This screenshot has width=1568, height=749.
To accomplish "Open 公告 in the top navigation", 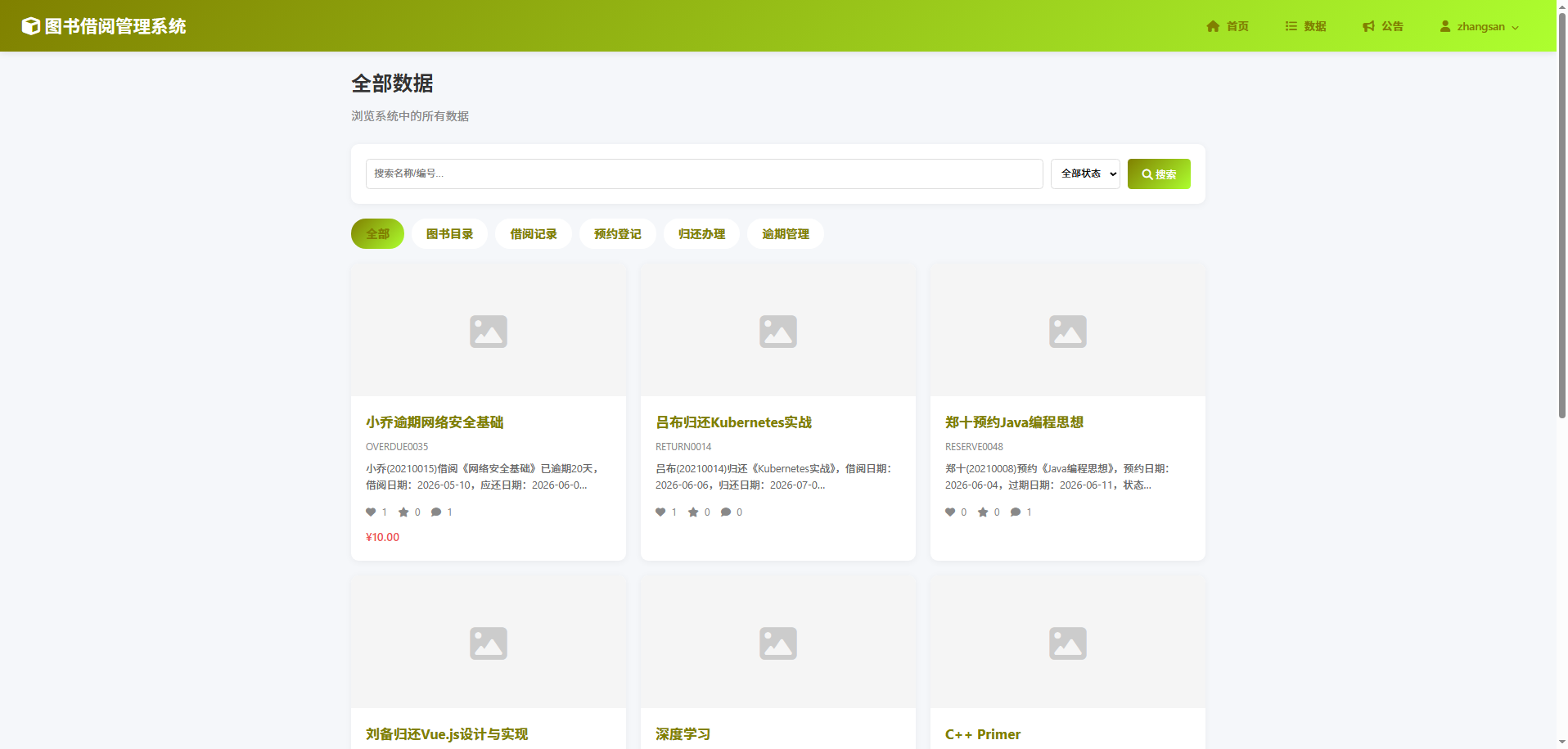I will pyautogui.click(x=1383, y=26).
